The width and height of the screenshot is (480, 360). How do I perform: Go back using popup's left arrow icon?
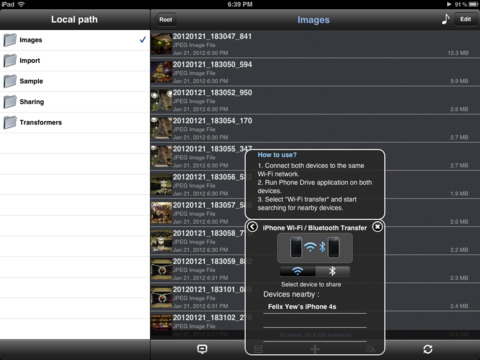tap(252, 227)
